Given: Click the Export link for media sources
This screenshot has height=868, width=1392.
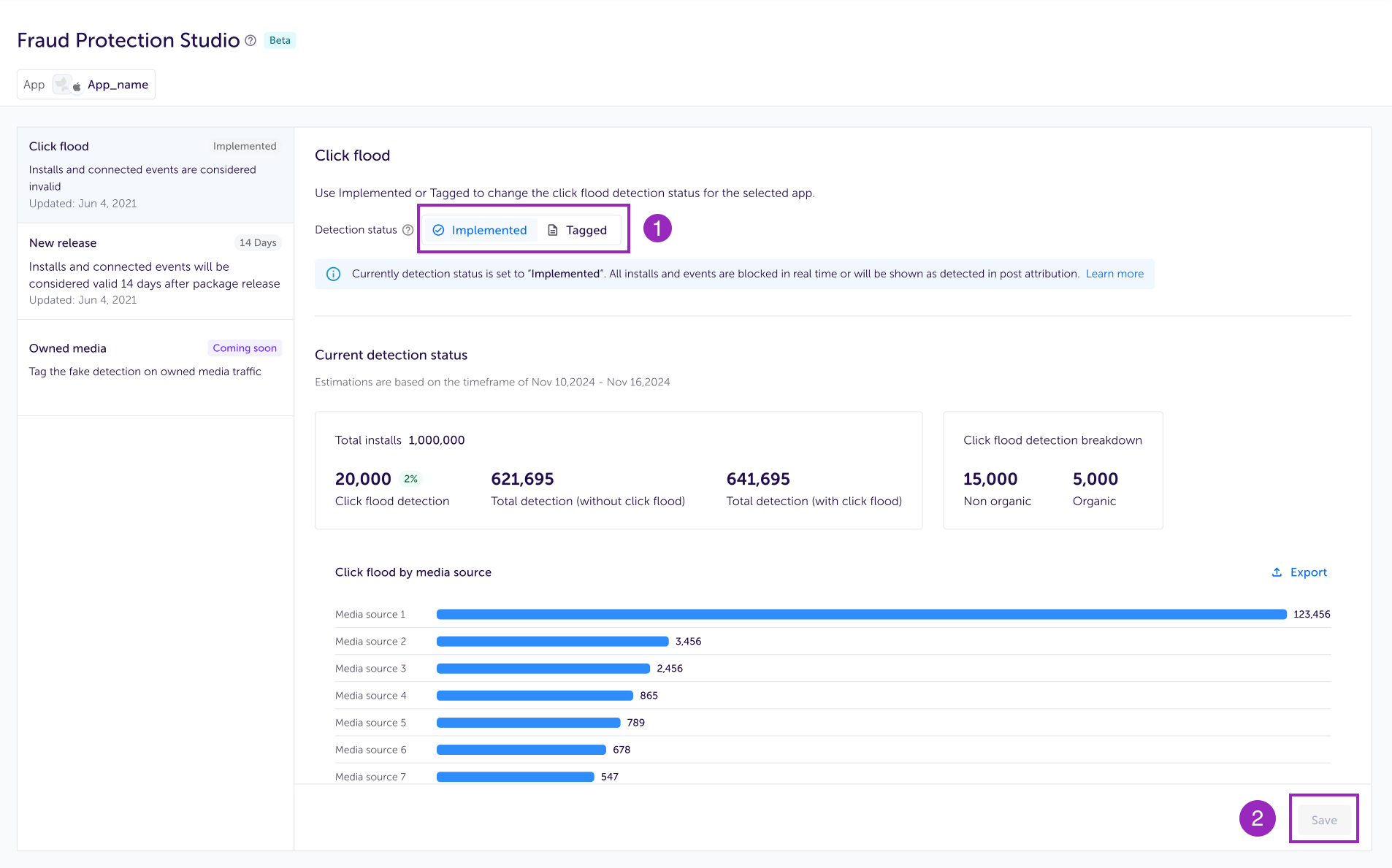Looking at the screenshot, I should coord(1307,572).
